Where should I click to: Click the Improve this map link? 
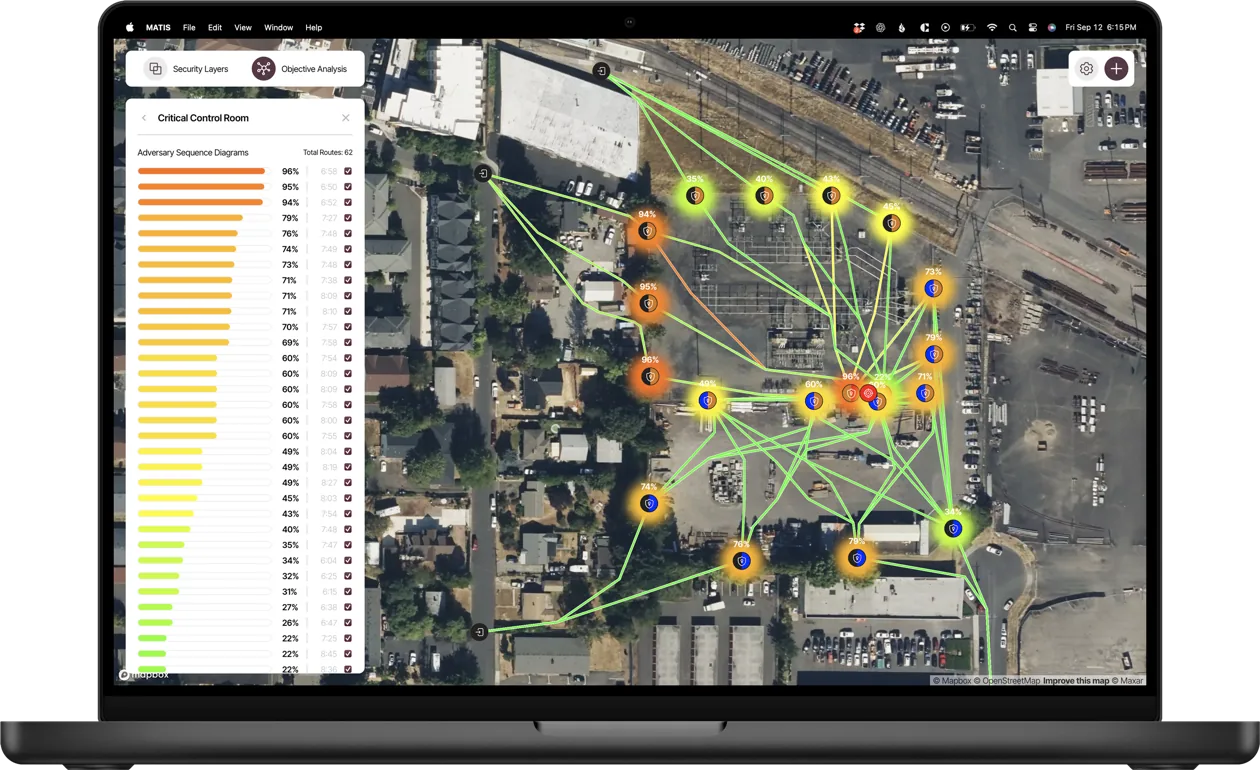pyautogui.click(x=1076, y=681)
